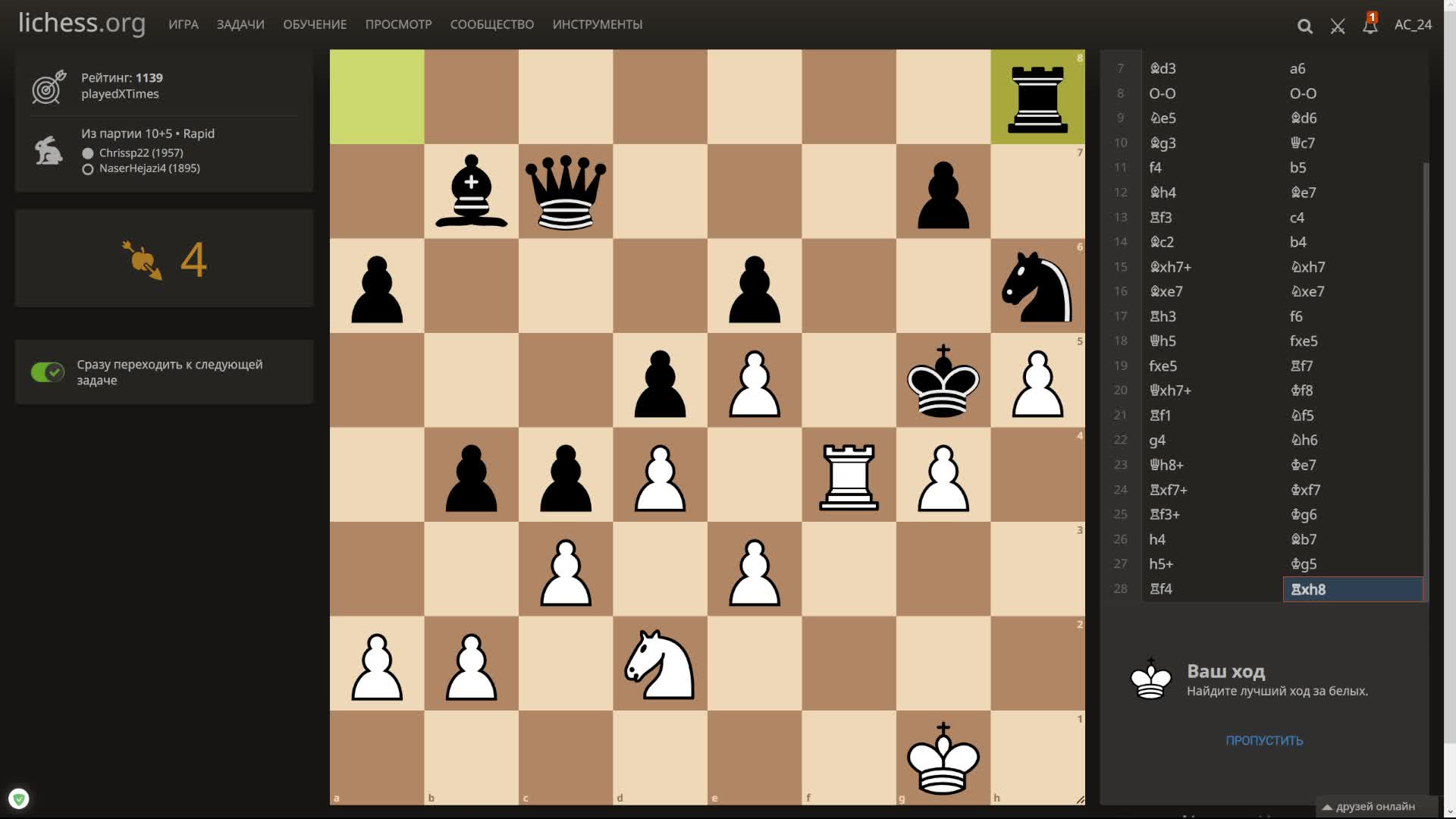Screen dimensions: 1456x819
Task: Select the black knight on h6
Action: 1037,287
